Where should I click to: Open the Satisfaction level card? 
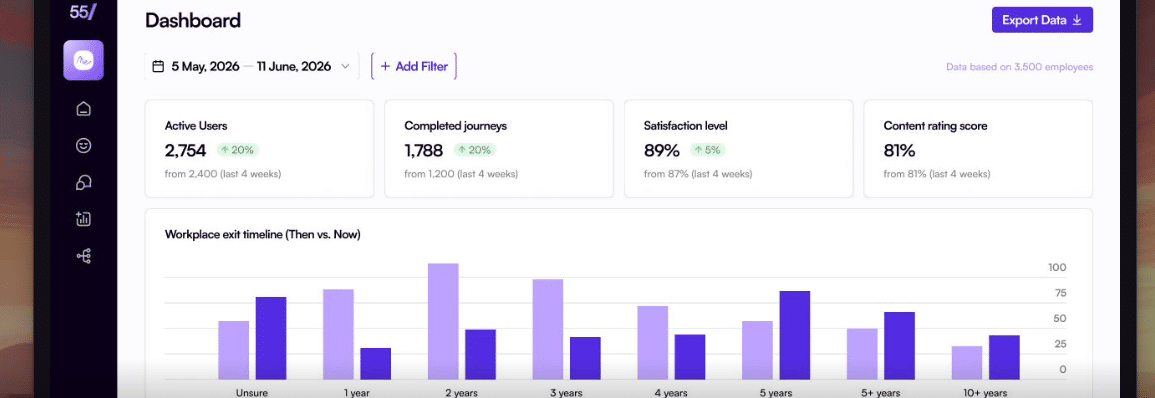click(738, 149)
